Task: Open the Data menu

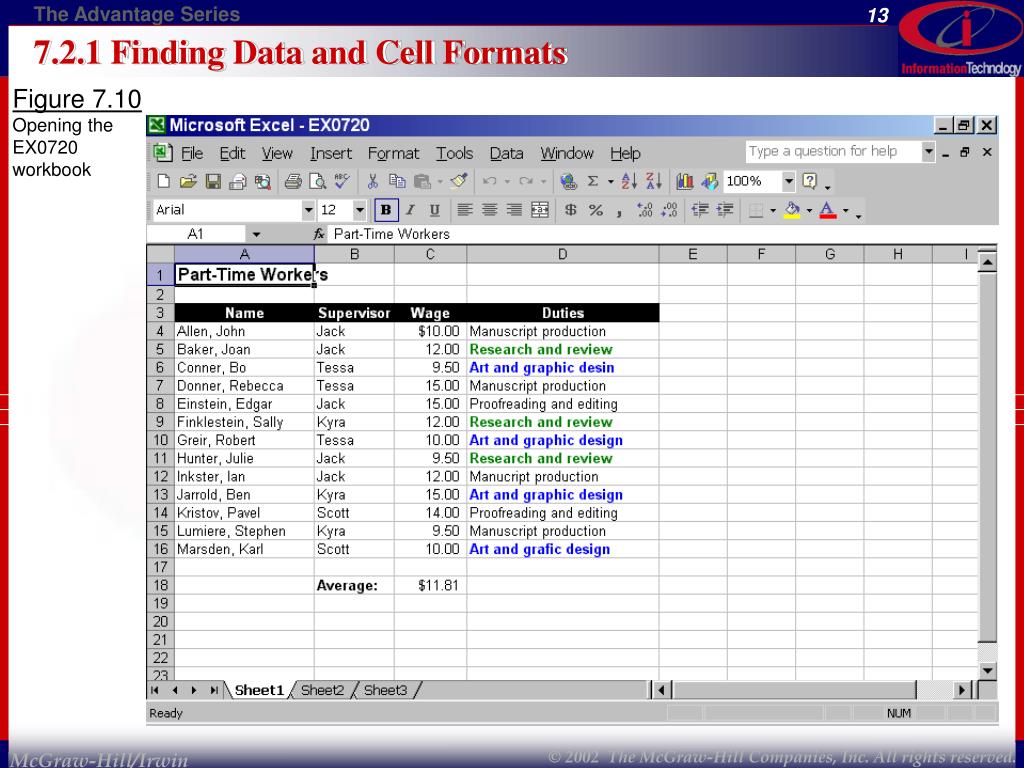Action: click(x=506, y=153)
